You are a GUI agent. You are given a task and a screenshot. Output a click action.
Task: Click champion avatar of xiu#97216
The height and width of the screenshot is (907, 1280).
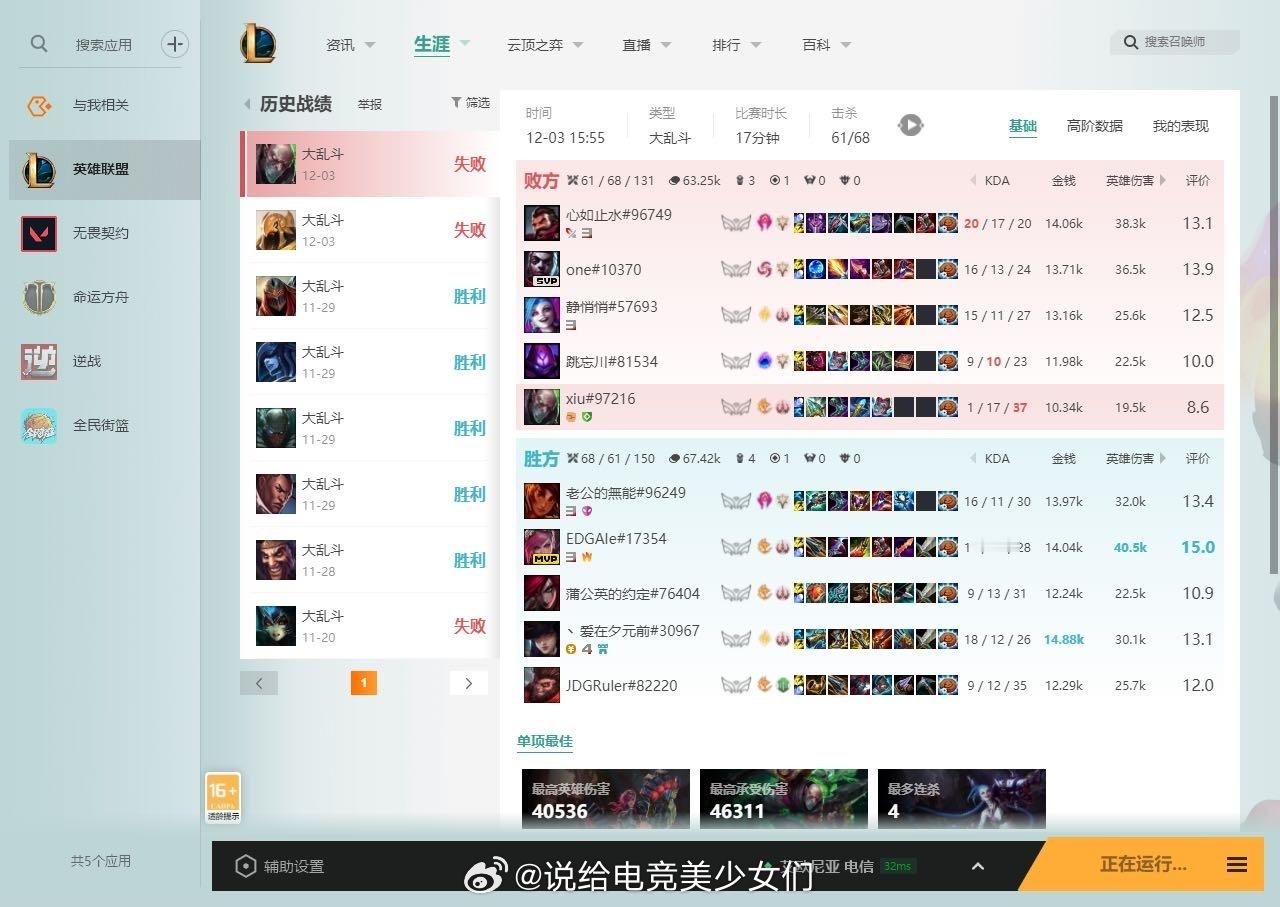tap(542, 407)
